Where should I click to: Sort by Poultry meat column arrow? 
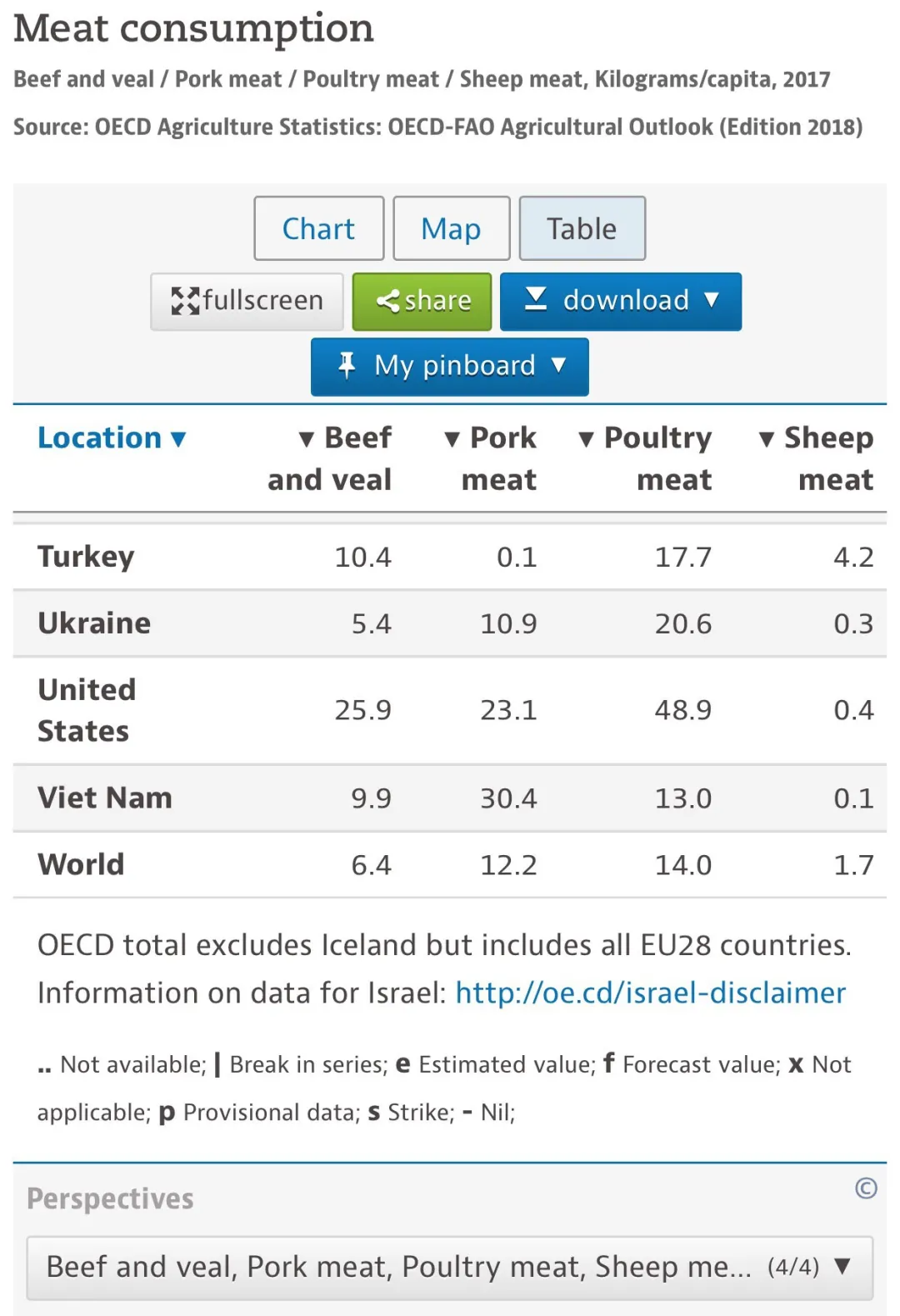pyautogui.click(x=587, y=439)
